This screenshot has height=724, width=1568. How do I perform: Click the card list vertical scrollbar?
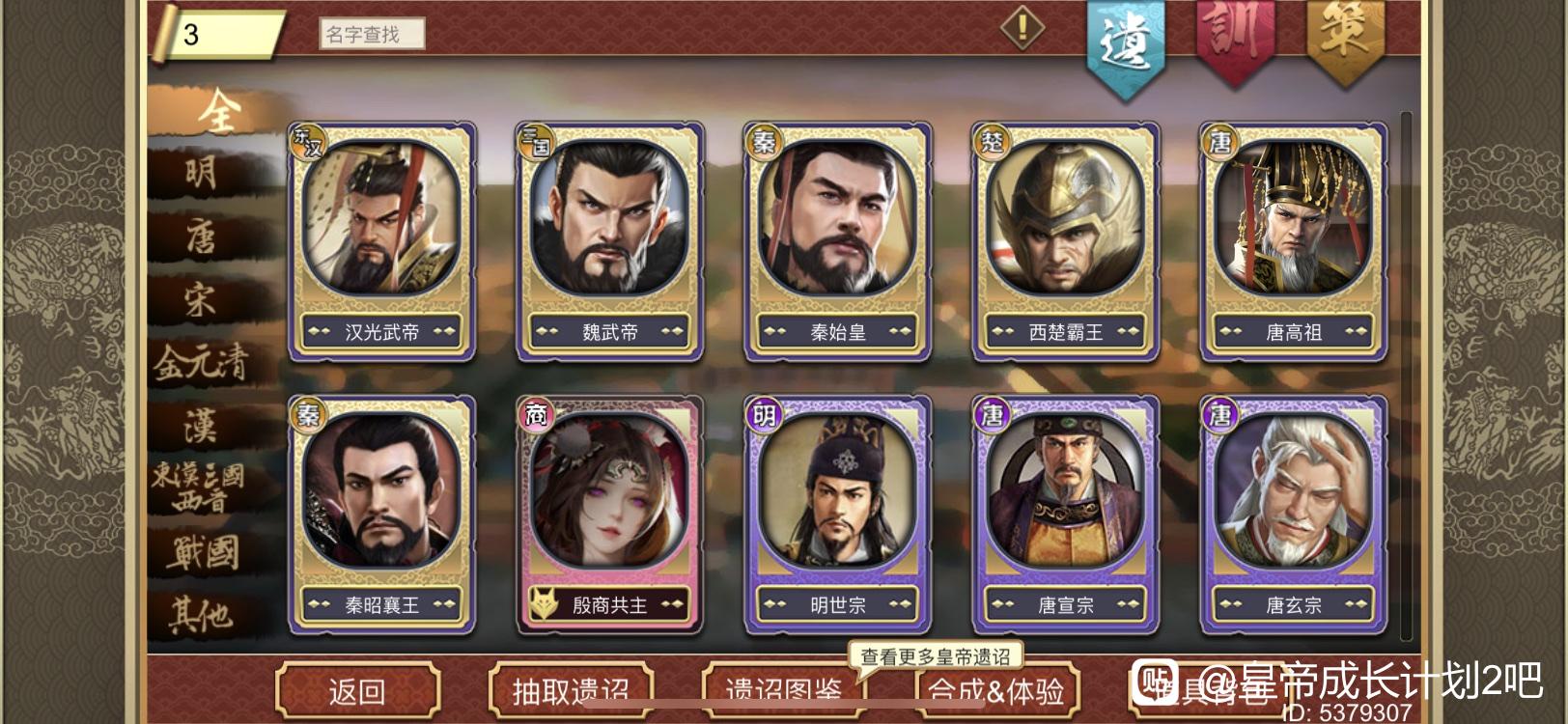pyautogui.click(x=1406, y=376)
